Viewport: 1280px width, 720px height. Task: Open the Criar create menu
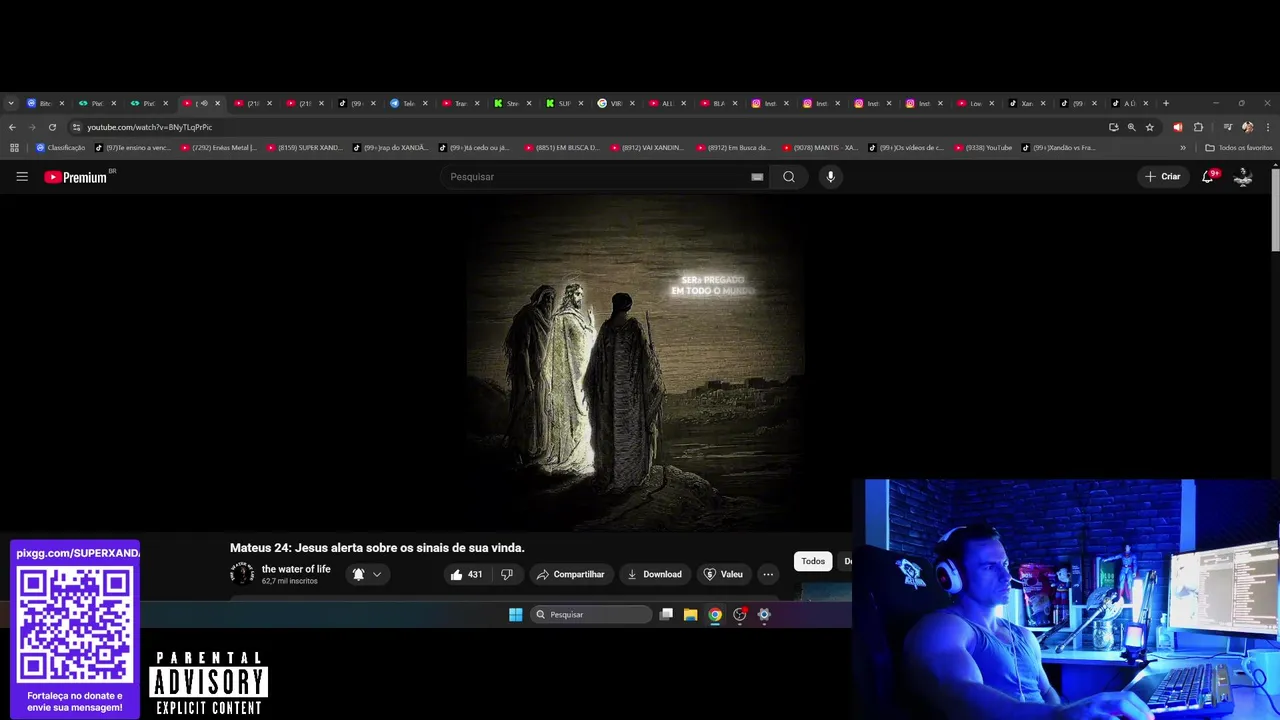click(1163, 177)
